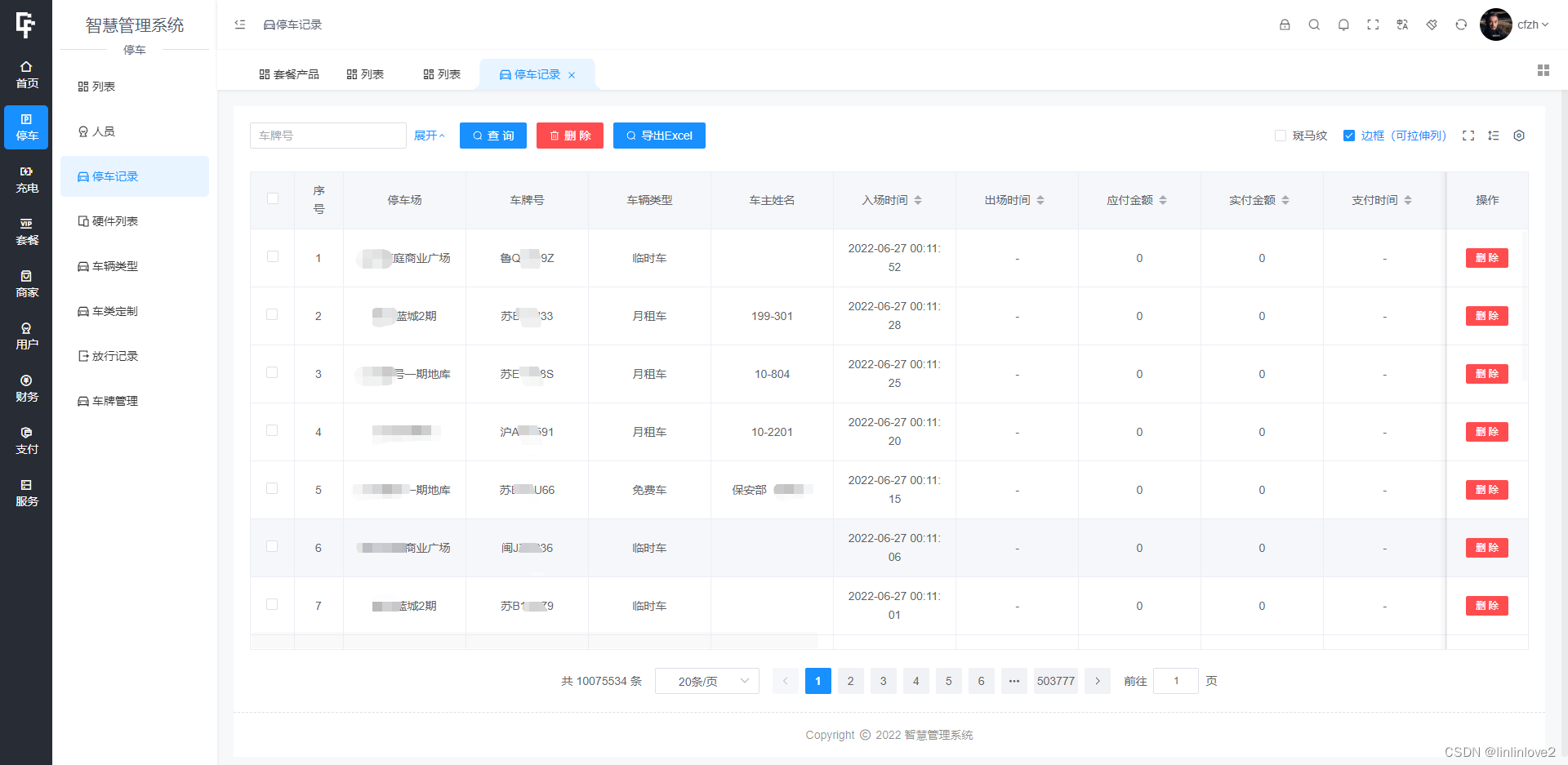Expand more pages ellipsis in pagination

pos(1014,681)
